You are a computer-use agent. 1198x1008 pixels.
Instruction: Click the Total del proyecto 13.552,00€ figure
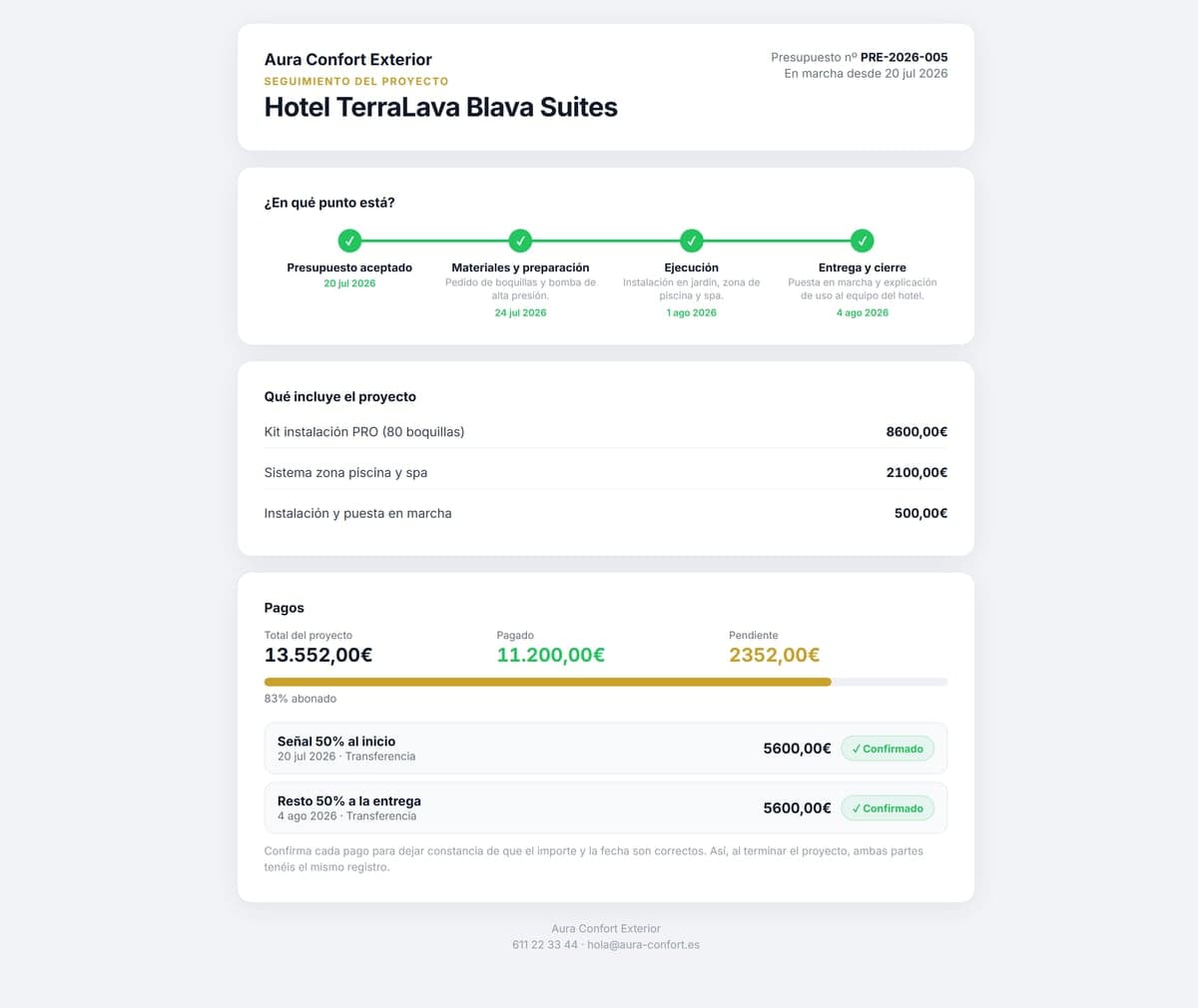(x=318, y=655)
